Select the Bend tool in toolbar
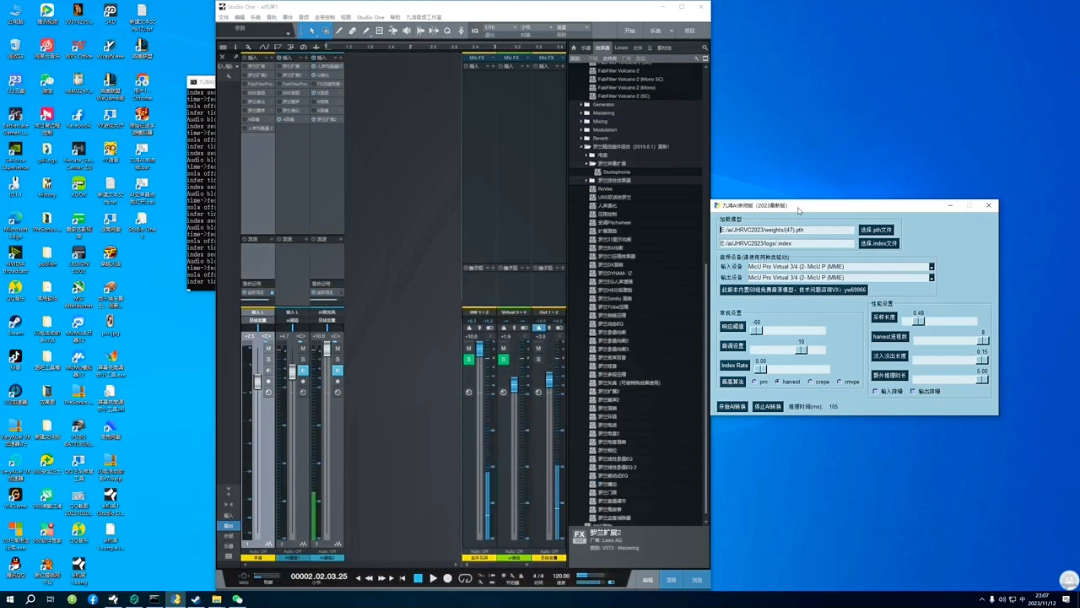 click(393, 30)
